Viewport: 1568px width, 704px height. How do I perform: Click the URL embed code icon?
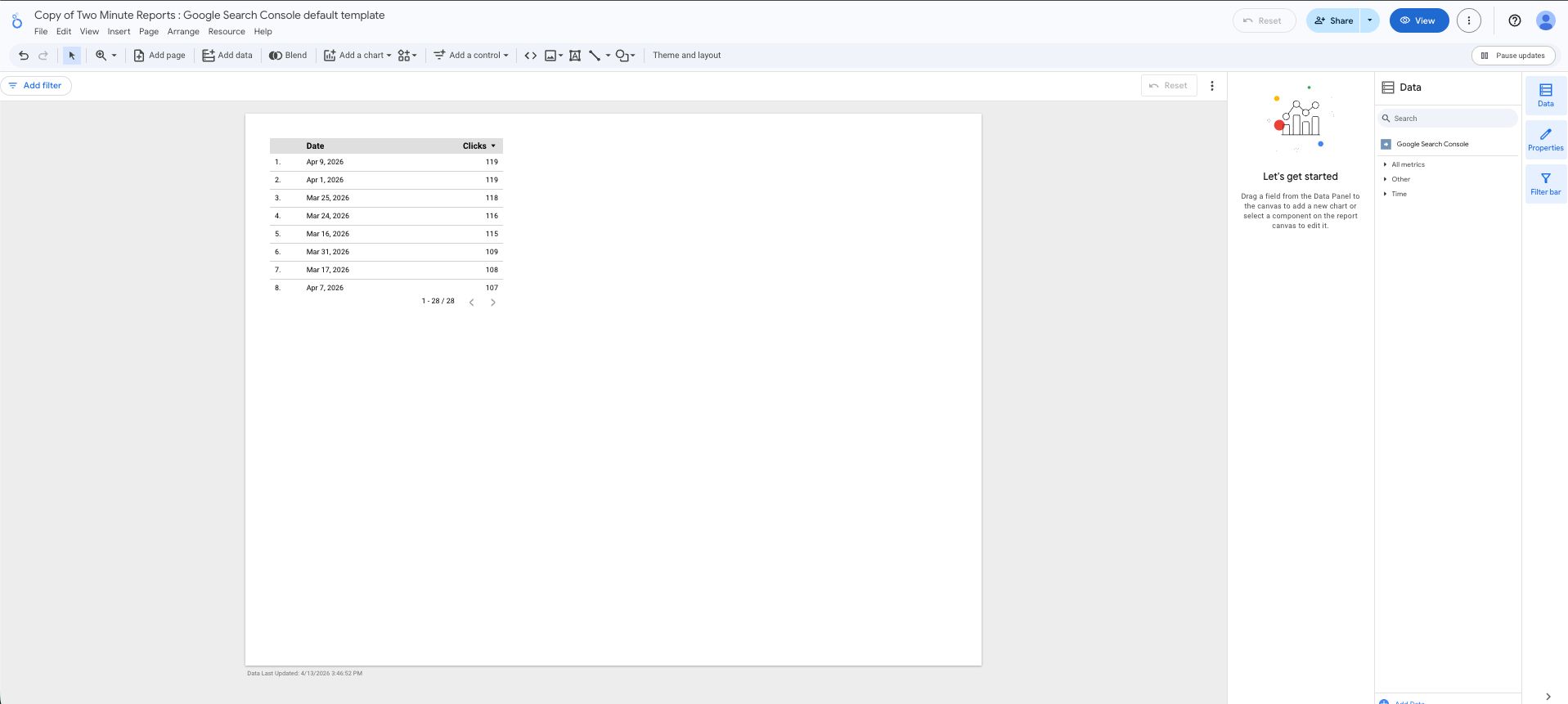tap(530, 56)
